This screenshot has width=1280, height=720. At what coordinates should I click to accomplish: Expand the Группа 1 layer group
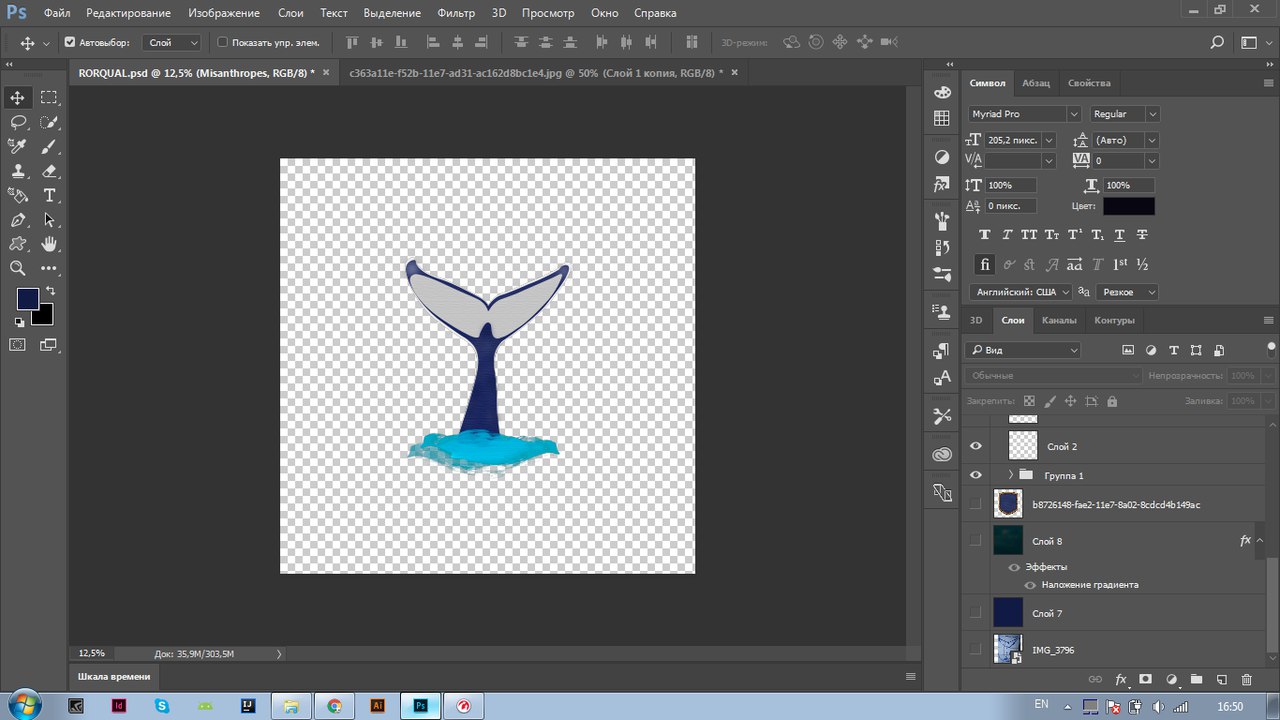point(1010,475)
